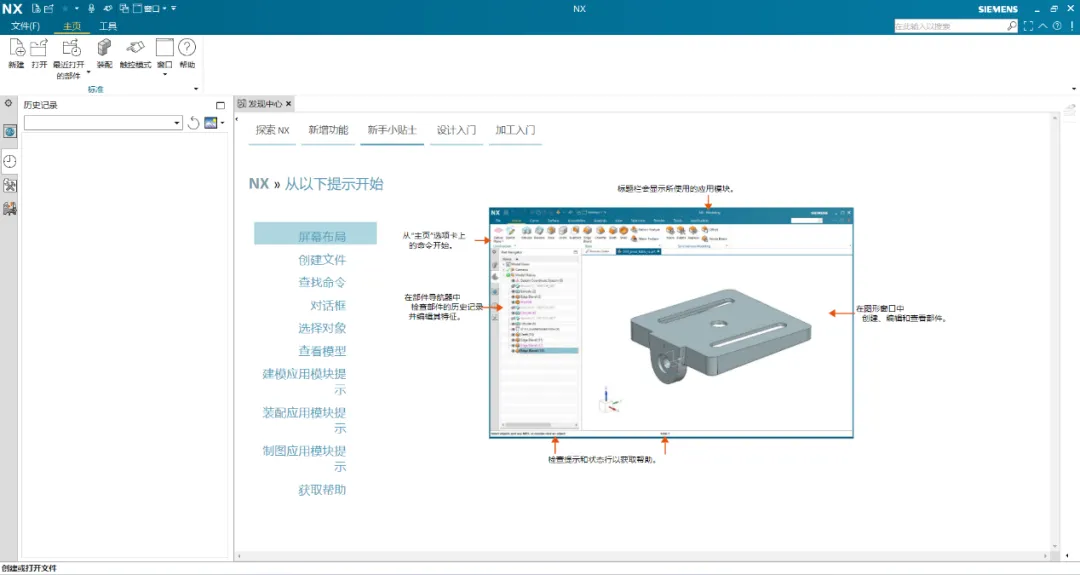This screenshot has width=1080, height=575.
Task: Click the help question mark icon near search
Action: tap(1057, 26)
